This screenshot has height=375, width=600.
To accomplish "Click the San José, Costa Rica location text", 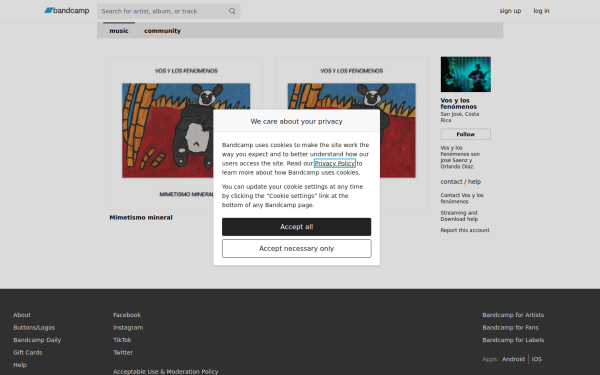I will point(460,117).
